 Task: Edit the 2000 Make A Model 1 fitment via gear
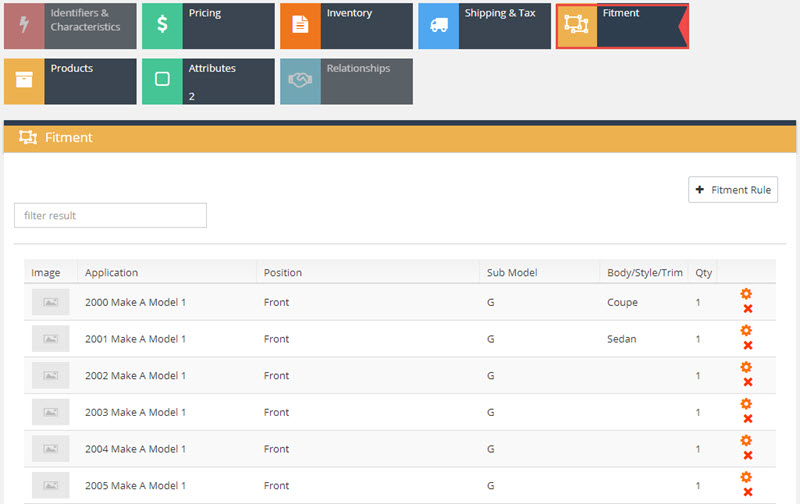pos(746,294)
